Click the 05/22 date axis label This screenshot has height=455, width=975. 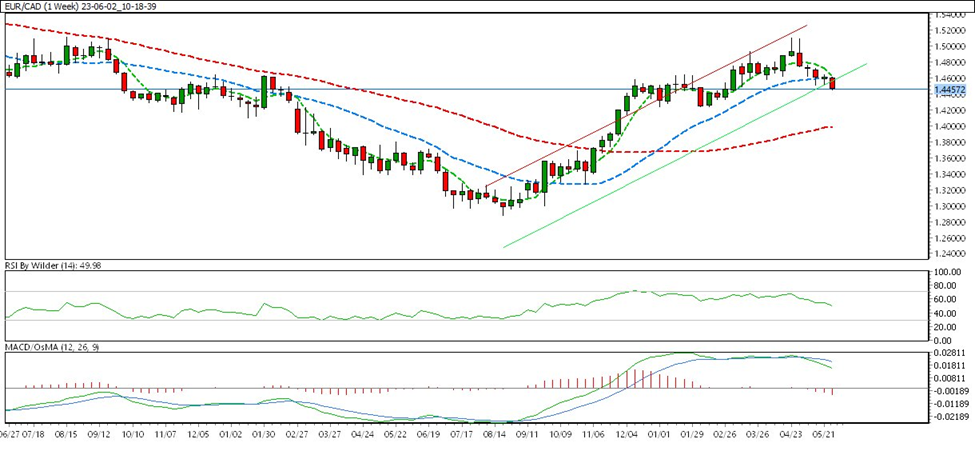[x=396, y=433]
